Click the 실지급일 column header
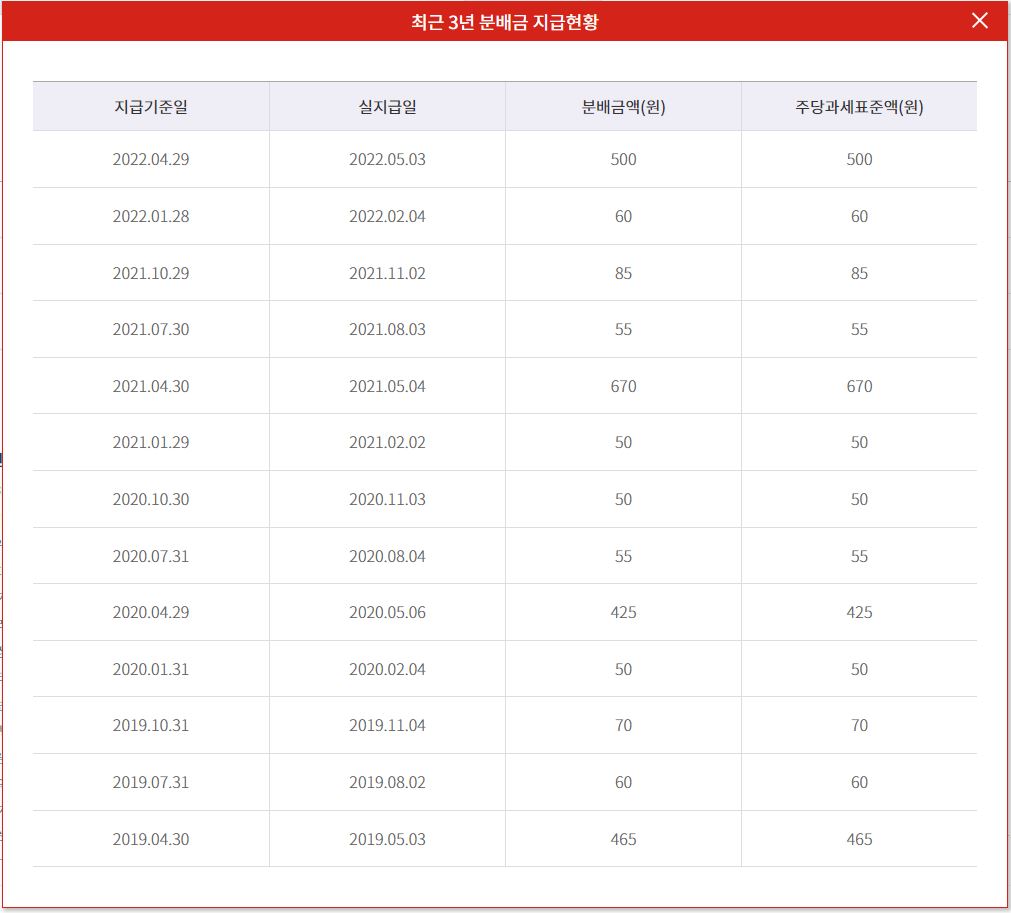 [388, 106]
